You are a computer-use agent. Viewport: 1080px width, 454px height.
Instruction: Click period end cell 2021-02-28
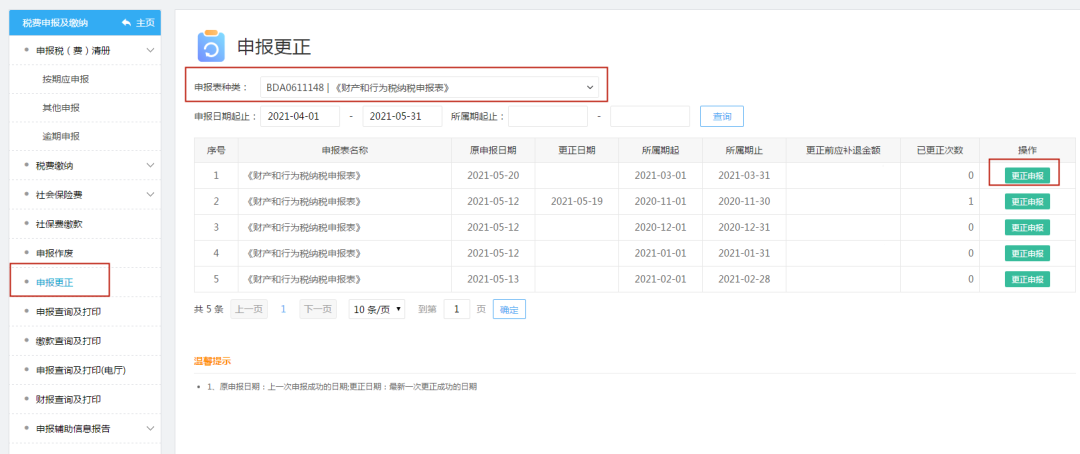point(744,279)
